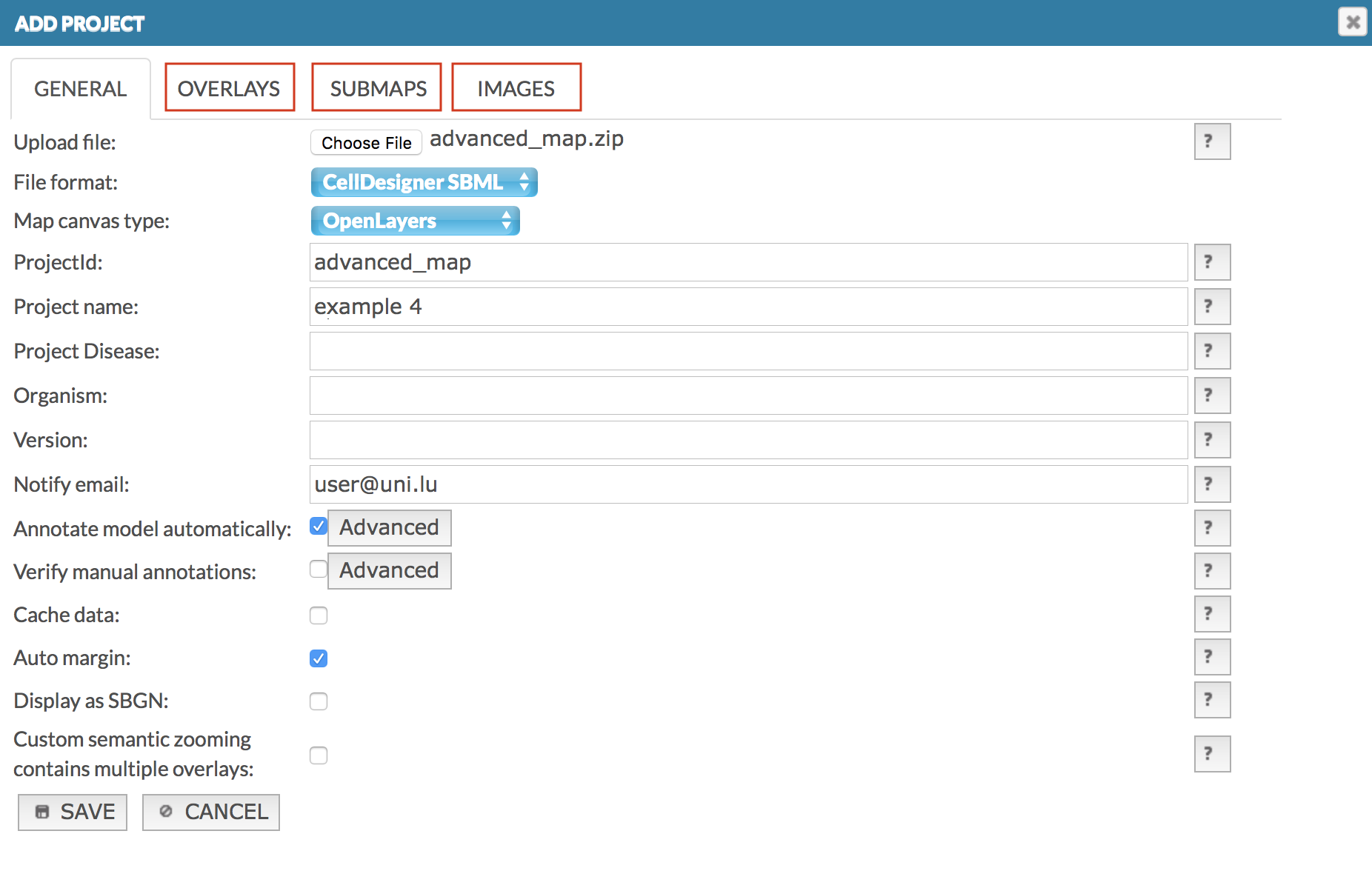Show help for Cache data option
The image size is (1372, 871).
click(1211, 614)
